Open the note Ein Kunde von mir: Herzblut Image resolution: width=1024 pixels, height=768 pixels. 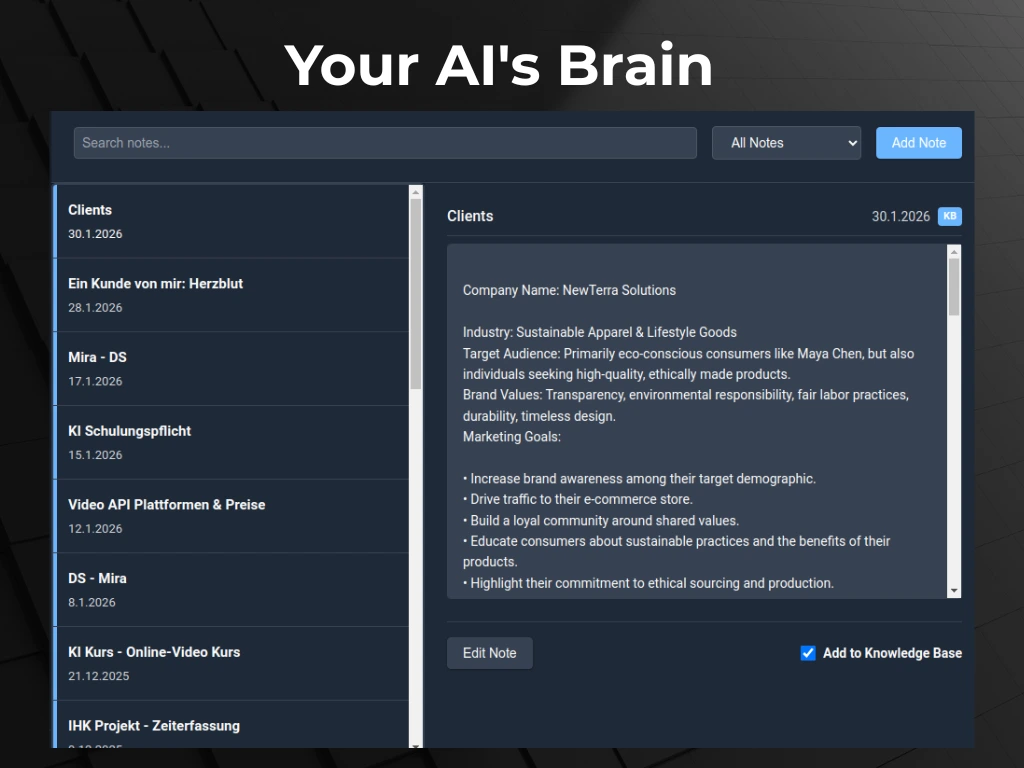coord(230,294)
